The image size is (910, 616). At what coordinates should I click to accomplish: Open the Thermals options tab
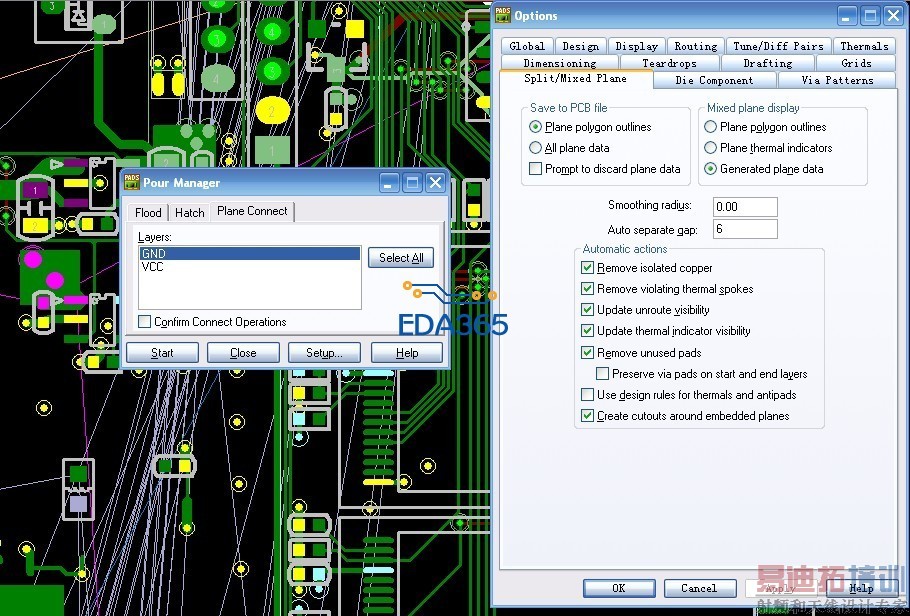click(x=864, y=46)
